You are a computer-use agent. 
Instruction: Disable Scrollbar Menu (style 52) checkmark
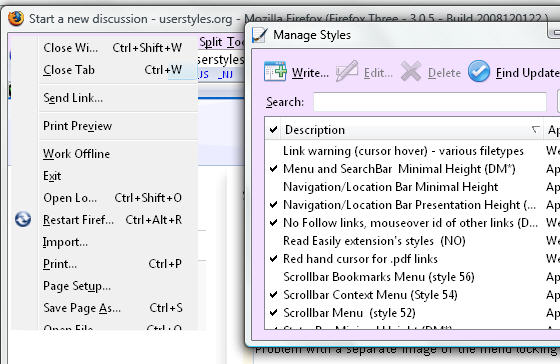tap(274, 313)
